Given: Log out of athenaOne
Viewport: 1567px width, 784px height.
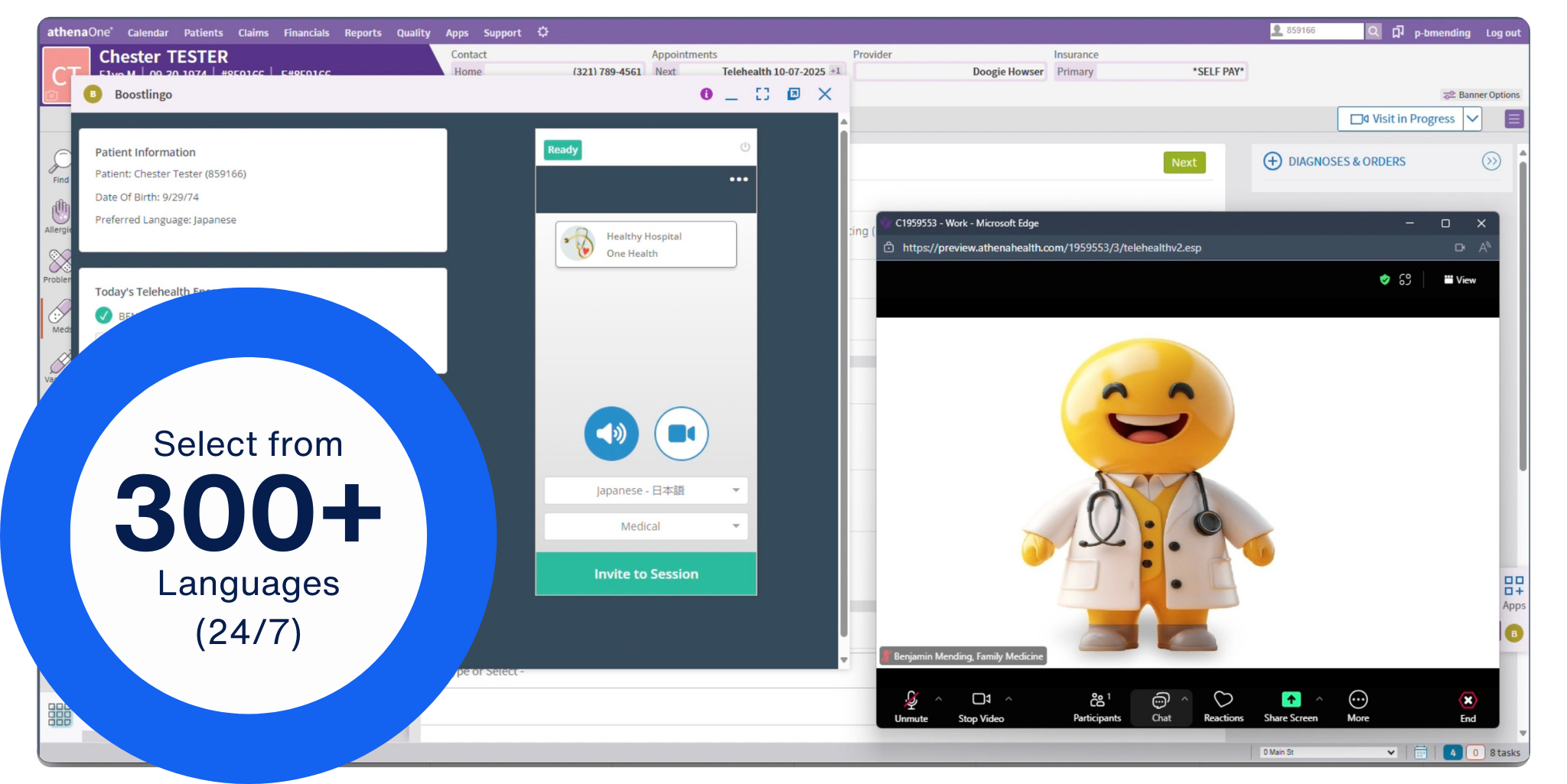Looking at the screenshot, I should (1503, 32).
